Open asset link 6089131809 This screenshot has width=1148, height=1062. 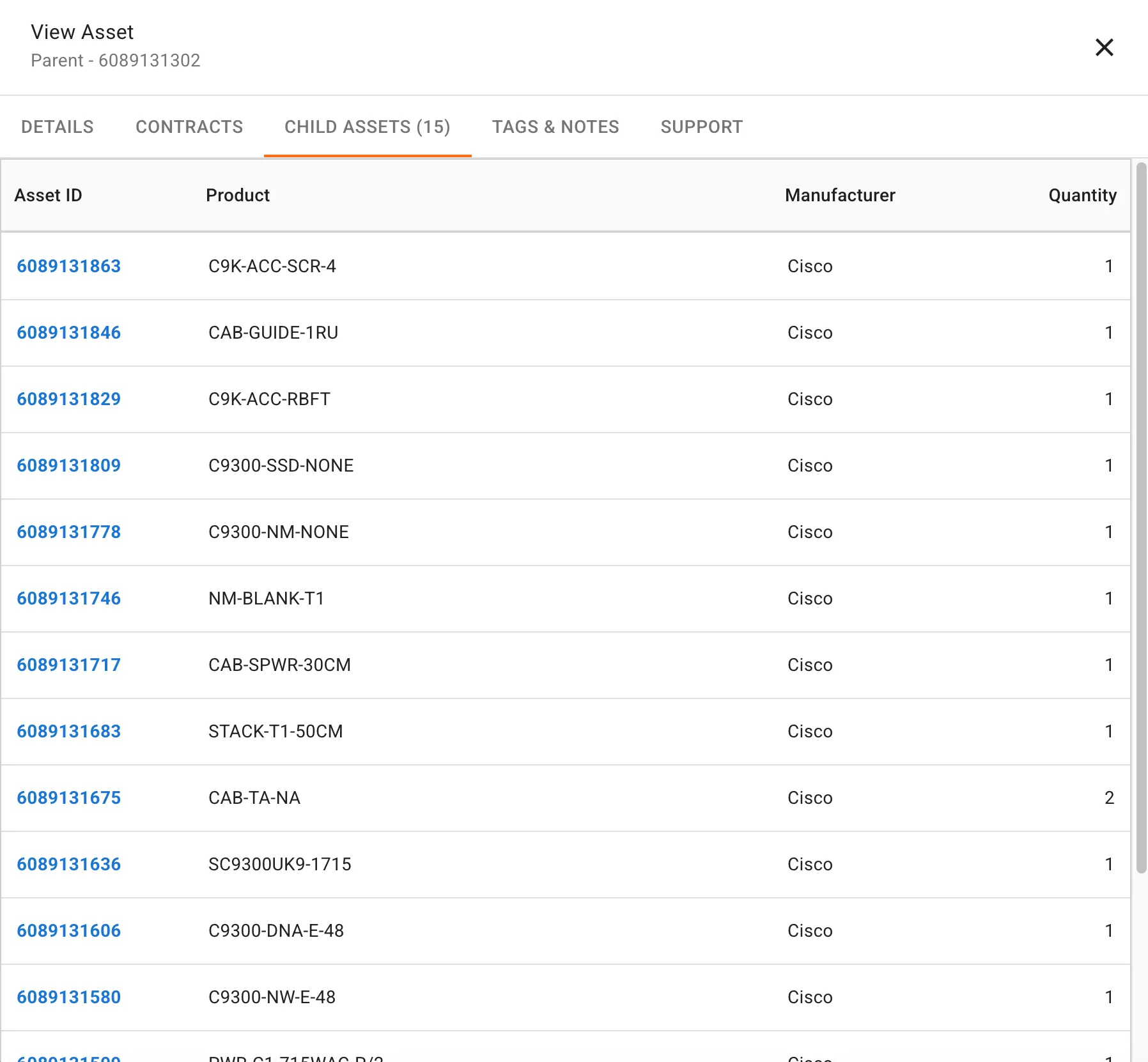point(69,465)
